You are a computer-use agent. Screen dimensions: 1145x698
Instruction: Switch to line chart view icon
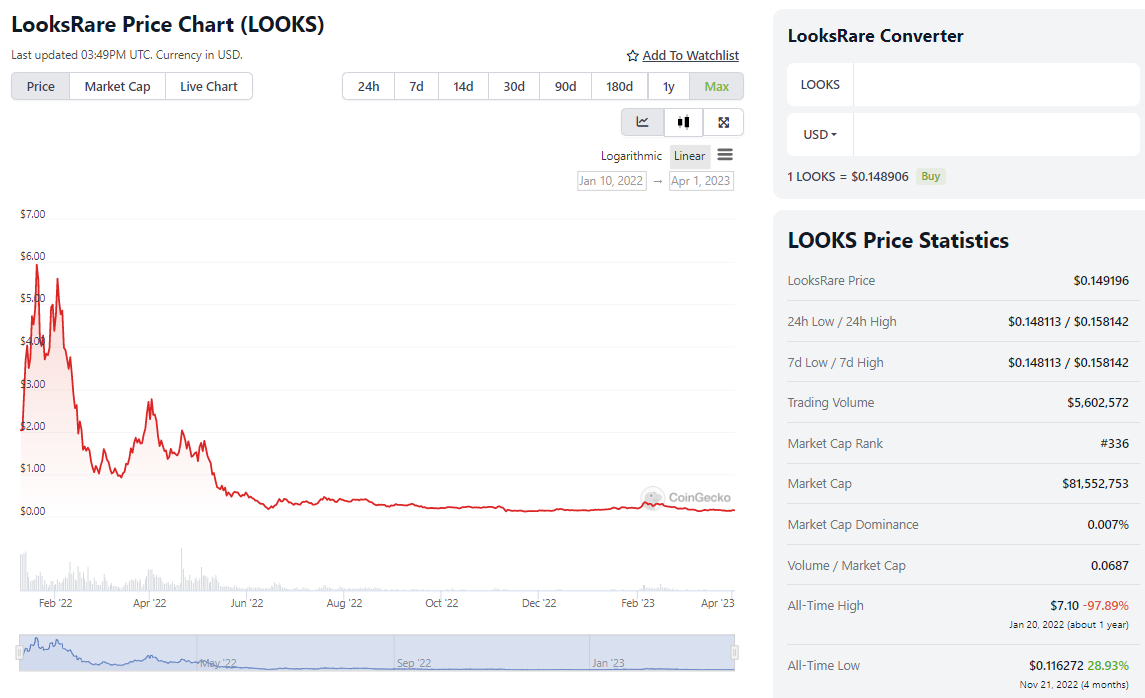click(x=643, y=122)
